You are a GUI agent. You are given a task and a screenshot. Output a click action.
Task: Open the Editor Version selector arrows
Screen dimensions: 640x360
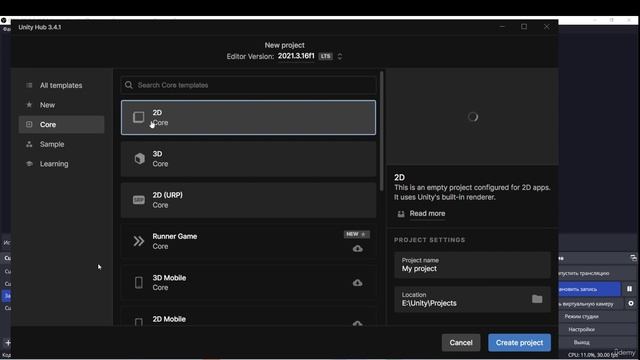(x=340, y=56)
